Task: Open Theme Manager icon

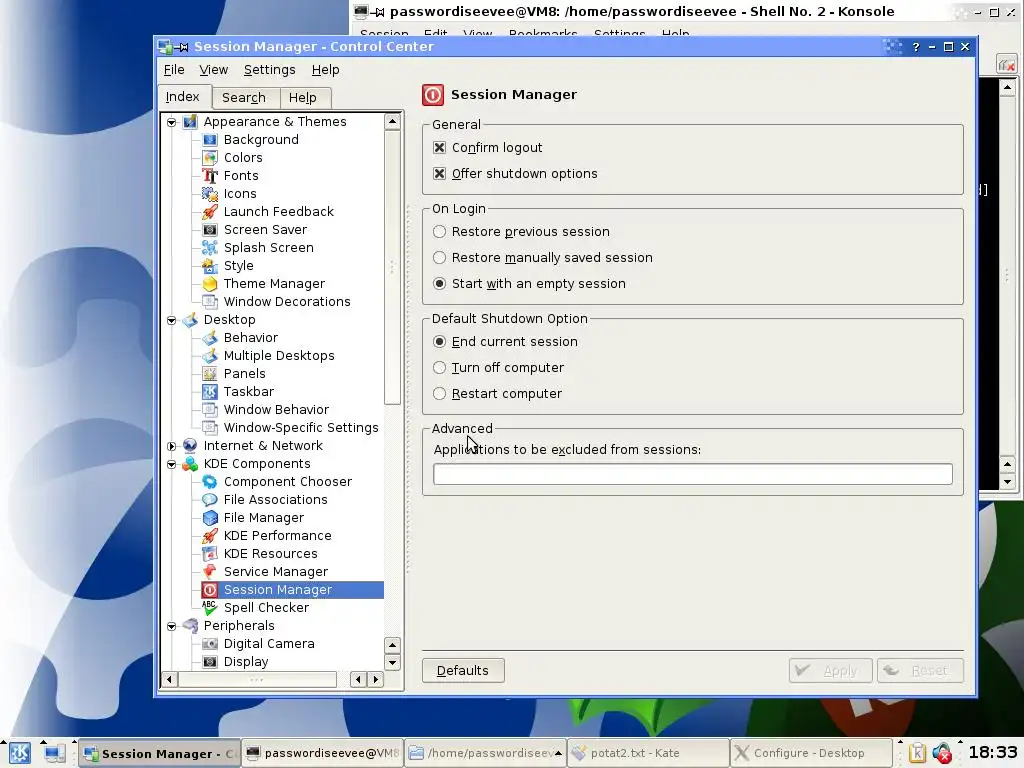Action: pyautogui.click(x=210, y=283)
